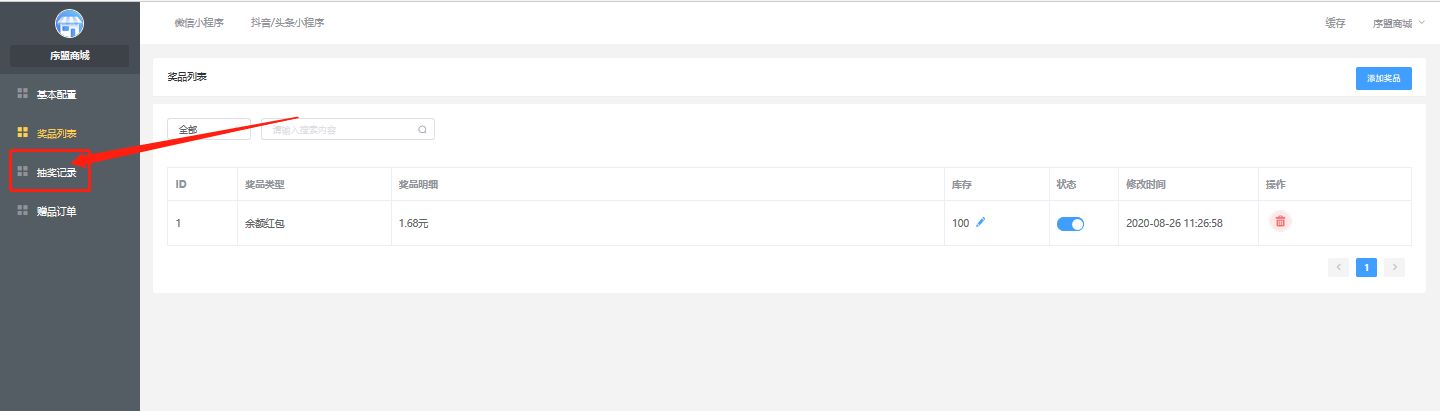Image resolution: width=1440 pixels, height=411 pixels.
Task: Toggle the 状态 switch for prize 1
Action: 1070,224
